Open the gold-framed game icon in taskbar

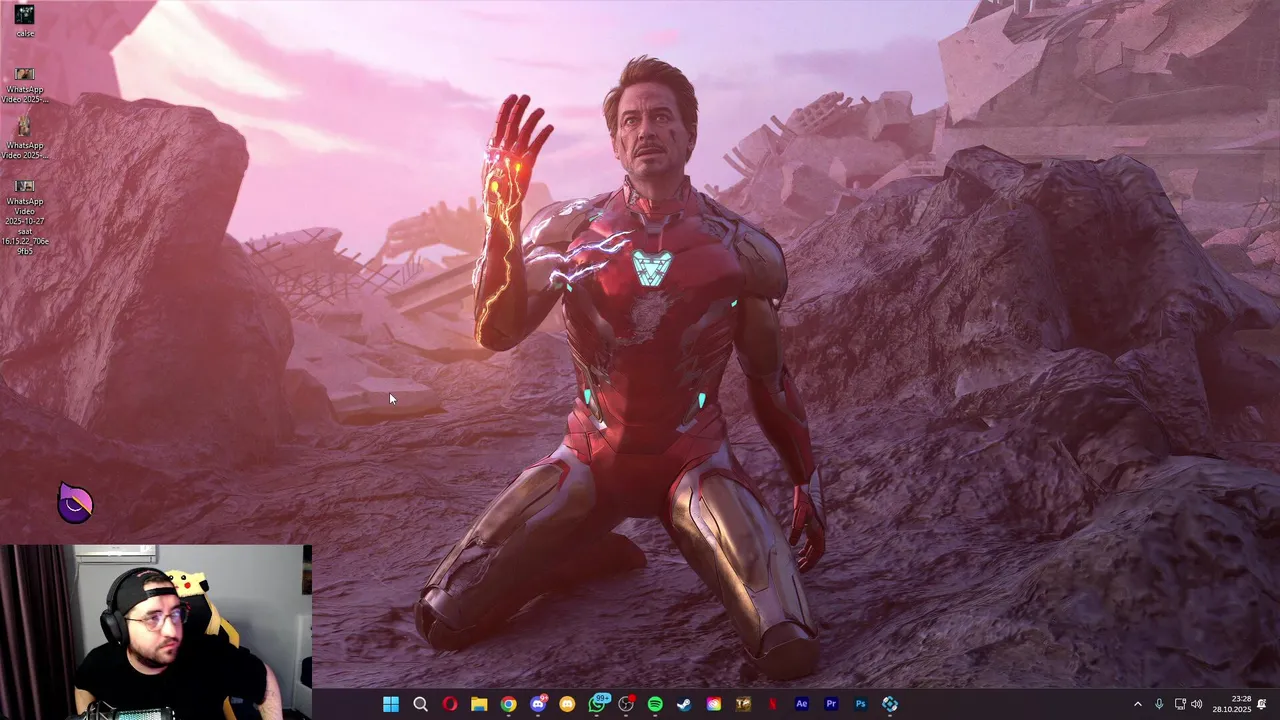pos(743,704)
